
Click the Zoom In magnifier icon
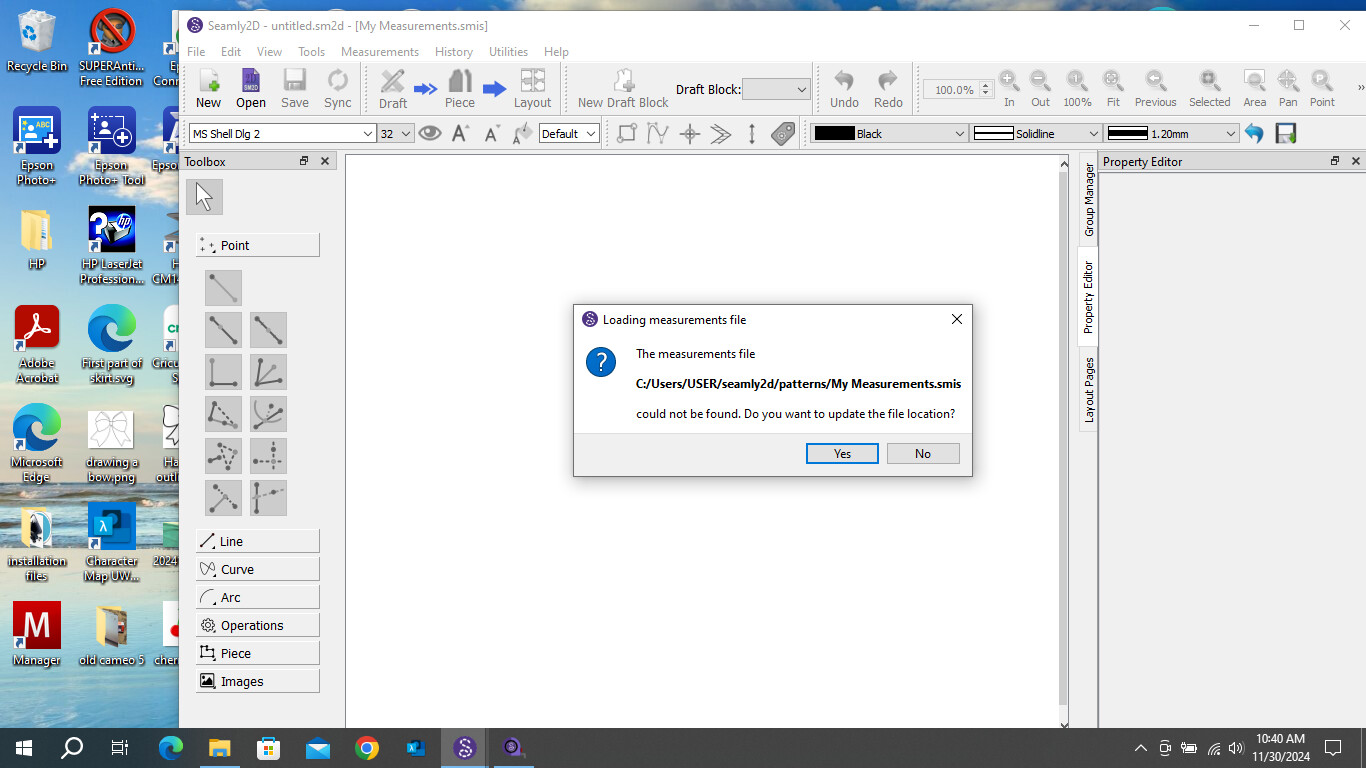[1009, 89]
